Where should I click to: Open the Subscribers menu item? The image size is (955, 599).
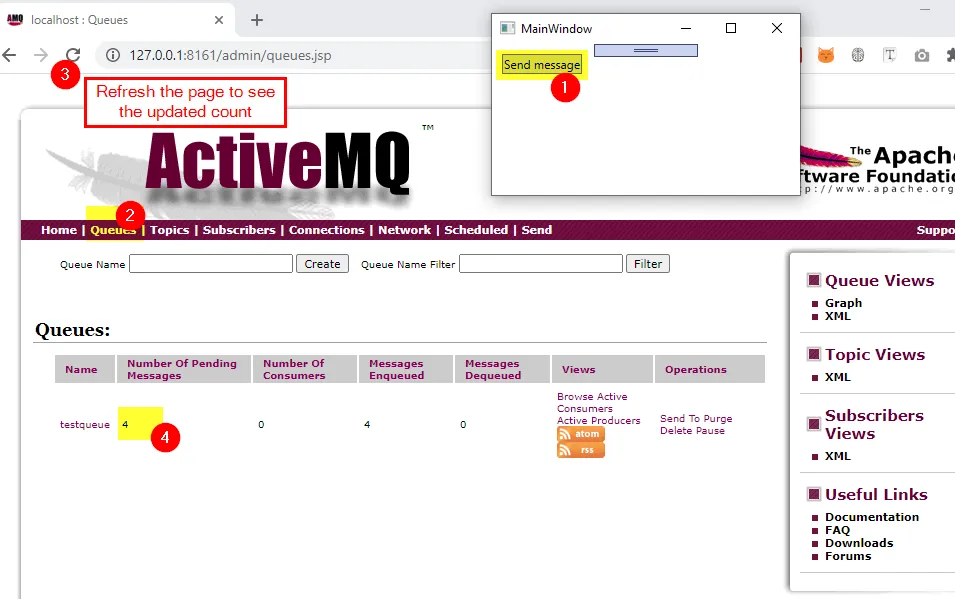pyautogui.click(x=239, y=230)
